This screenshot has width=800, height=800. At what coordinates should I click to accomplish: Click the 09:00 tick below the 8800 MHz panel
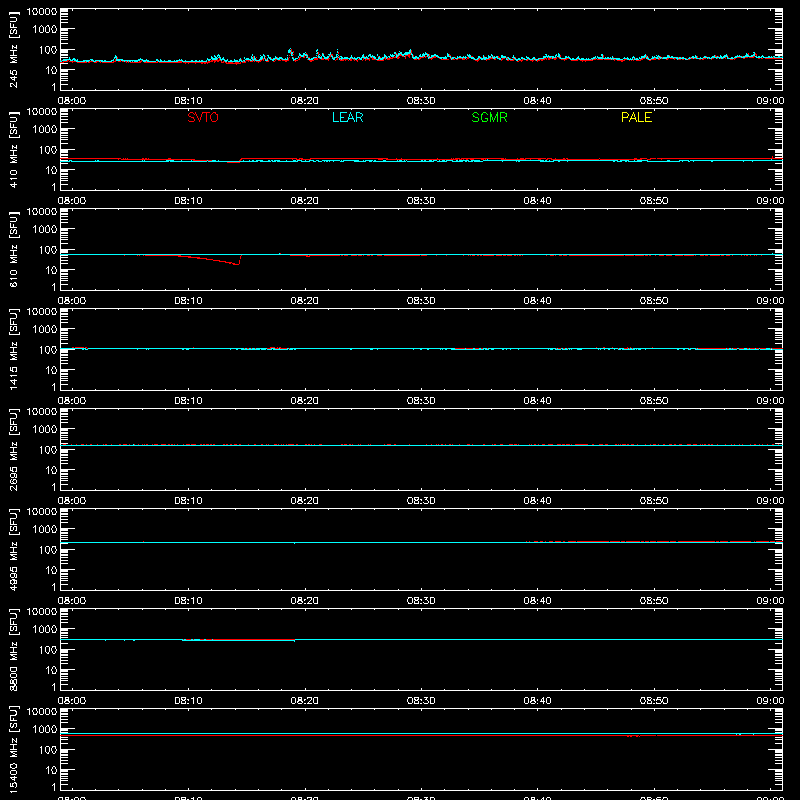(x=770, y=701)
